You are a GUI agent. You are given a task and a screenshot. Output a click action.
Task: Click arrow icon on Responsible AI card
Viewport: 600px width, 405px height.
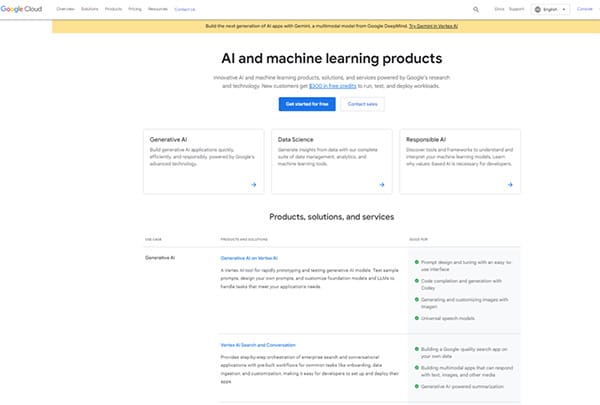click(x=510, y=185)
